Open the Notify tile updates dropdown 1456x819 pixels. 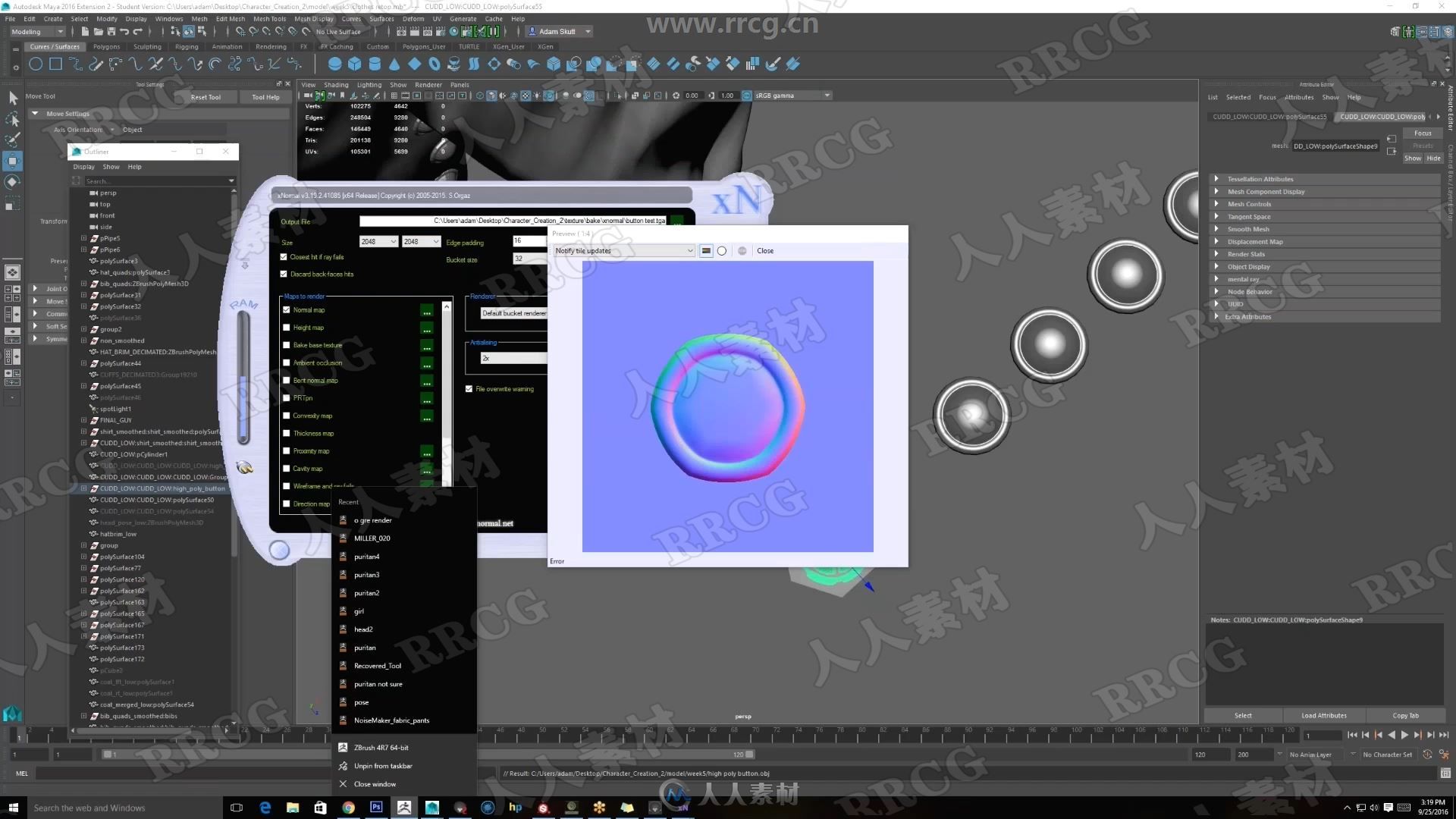coord(624,251)
